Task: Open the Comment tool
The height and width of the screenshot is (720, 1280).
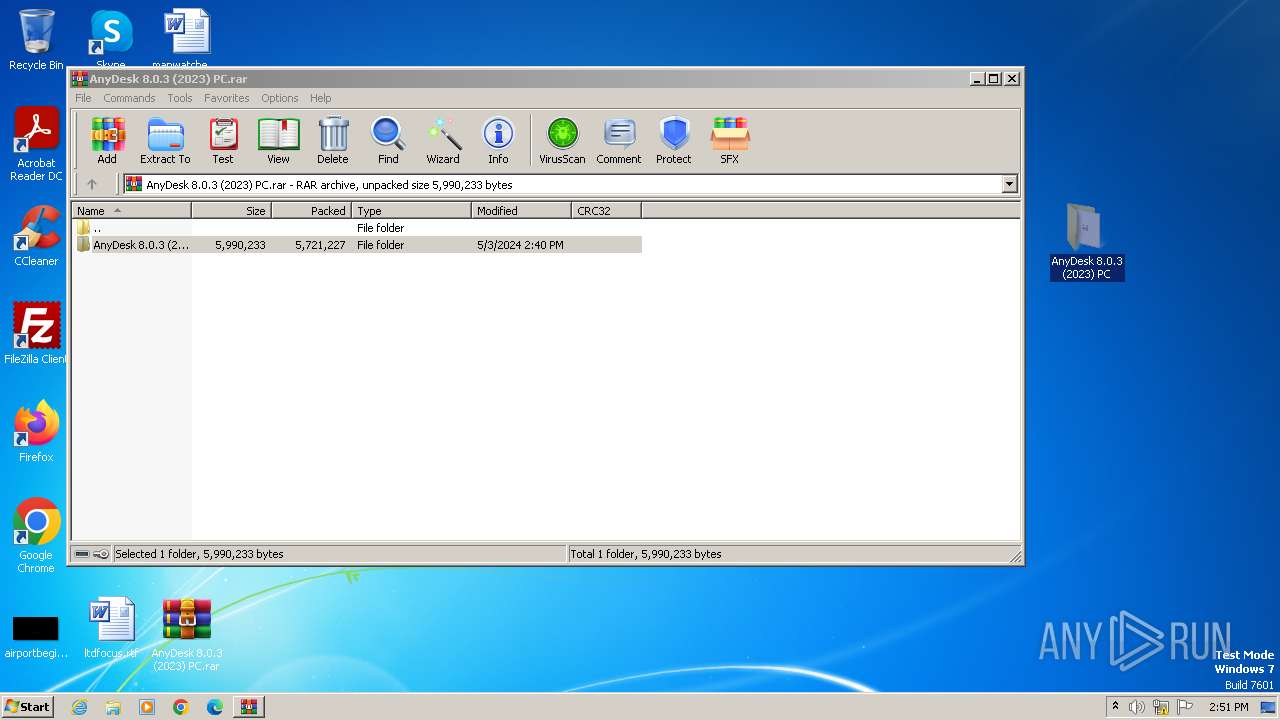Action: 619,140
